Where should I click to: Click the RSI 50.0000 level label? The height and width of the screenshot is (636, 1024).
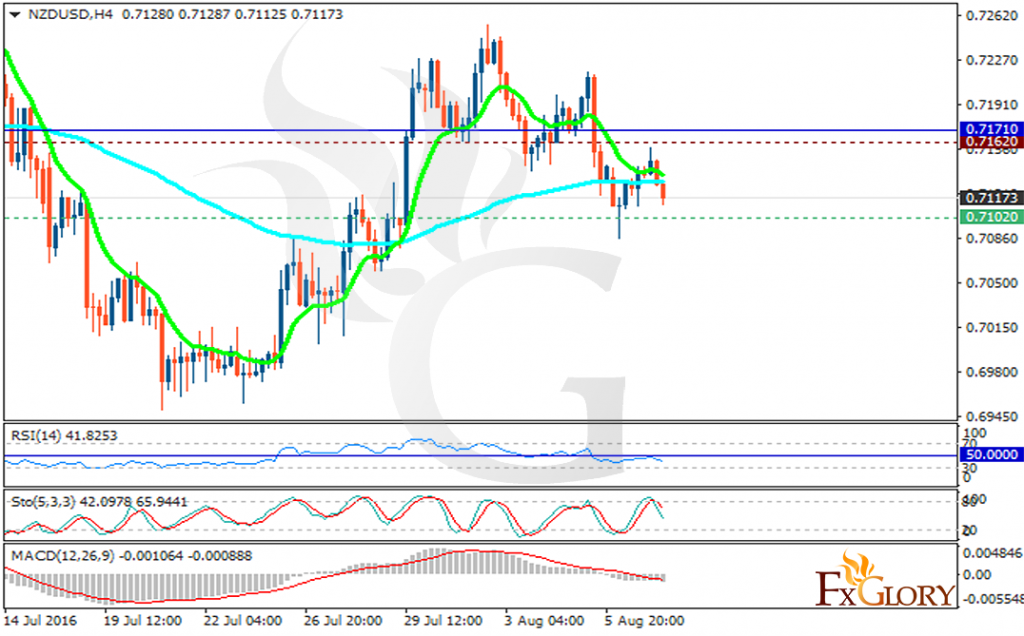click(x=991, y=454)
